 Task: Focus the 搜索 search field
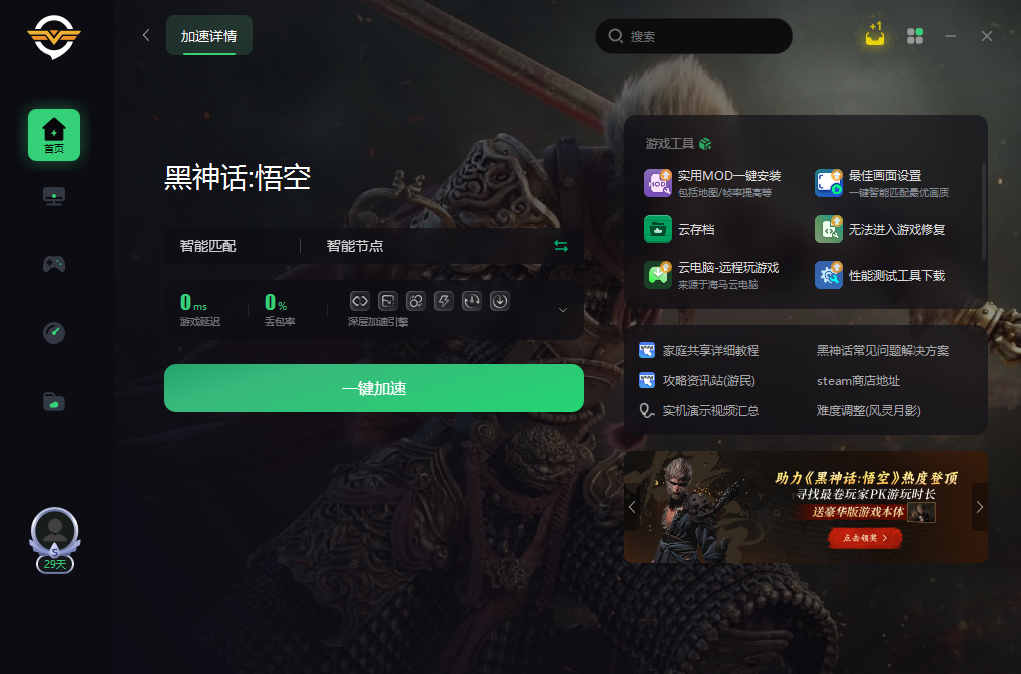[x=694, y=36]
